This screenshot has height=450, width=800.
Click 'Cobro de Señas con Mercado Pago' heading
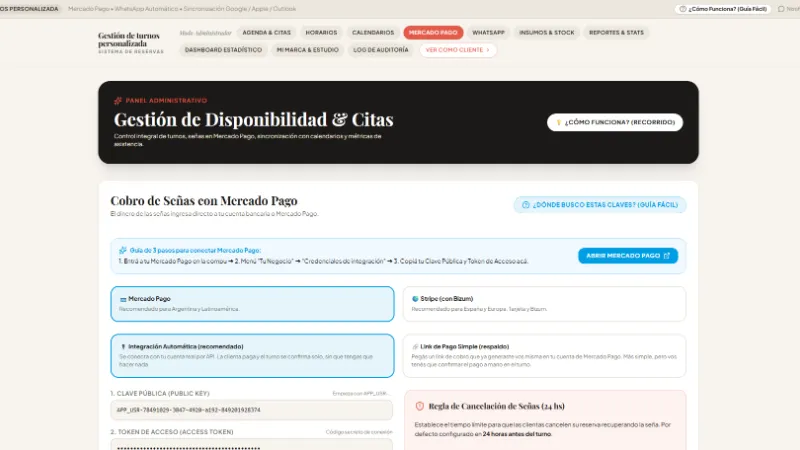204,201
